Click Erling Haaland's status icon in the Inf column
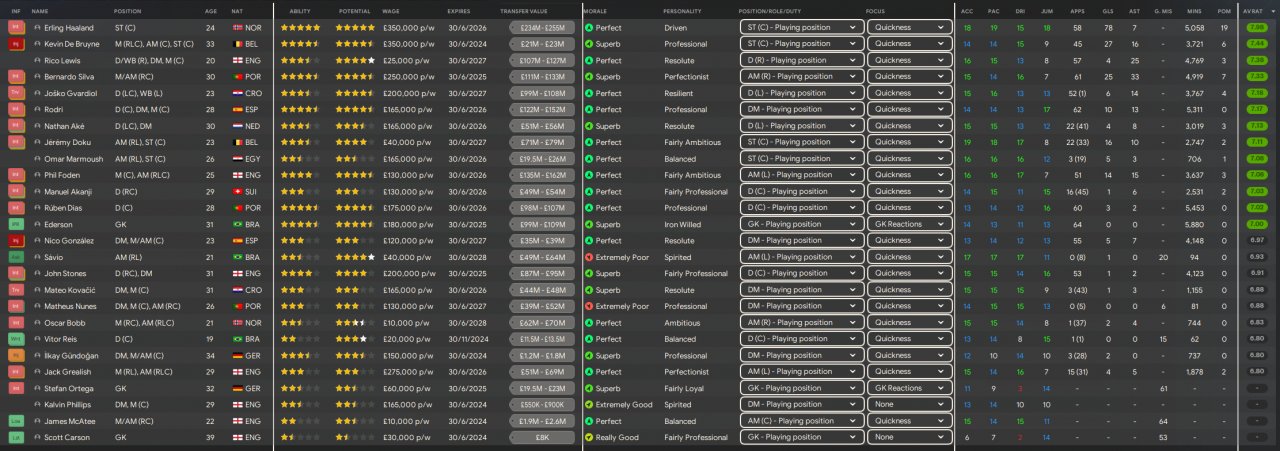Image resolution: width=1280 pixels, height=451 pixels. tap(16, 28)
